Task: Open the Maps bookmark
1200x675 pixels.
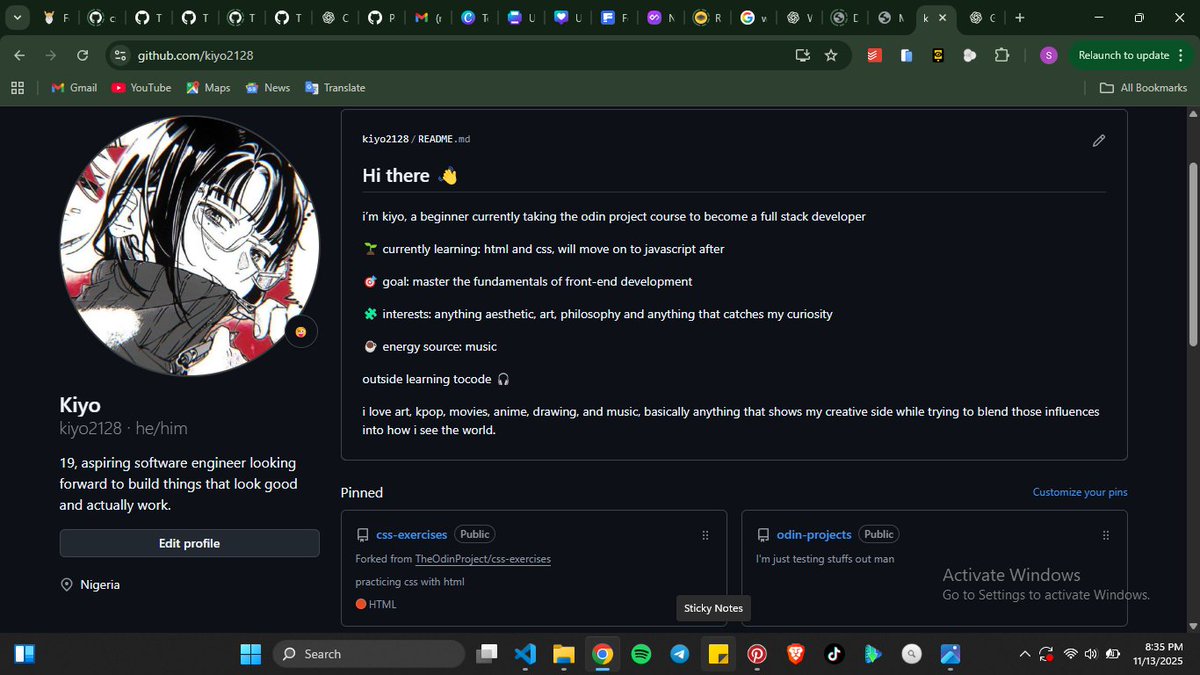Action: 208,88
